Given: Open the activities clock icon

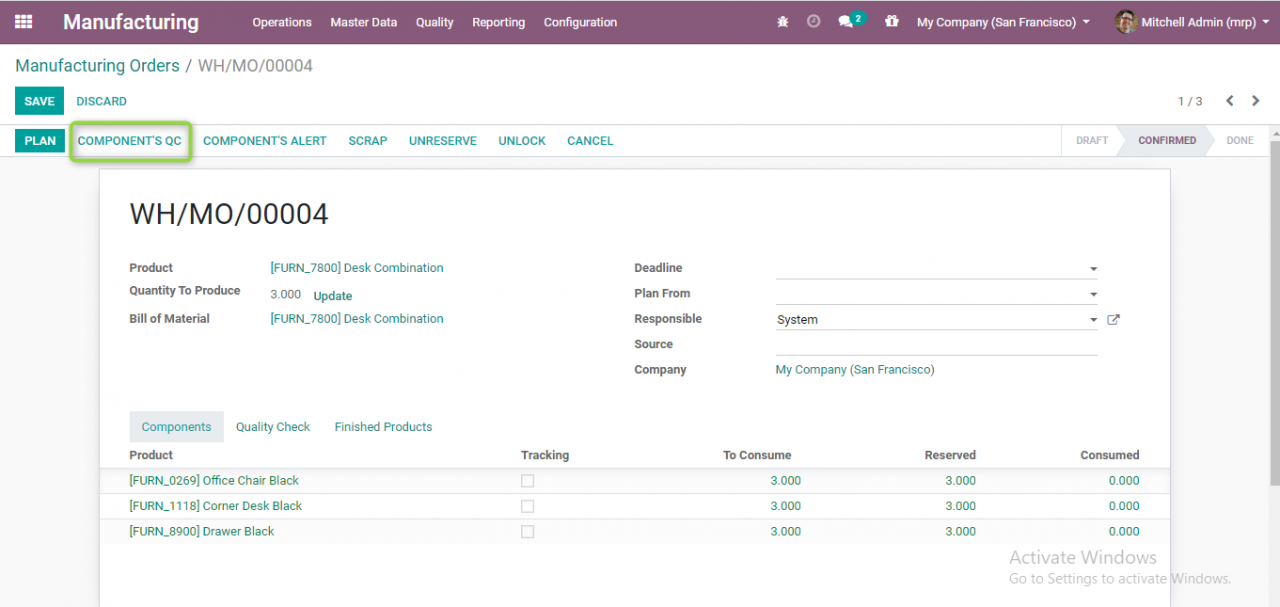Looking at the screenshot, I should [813, 21].
